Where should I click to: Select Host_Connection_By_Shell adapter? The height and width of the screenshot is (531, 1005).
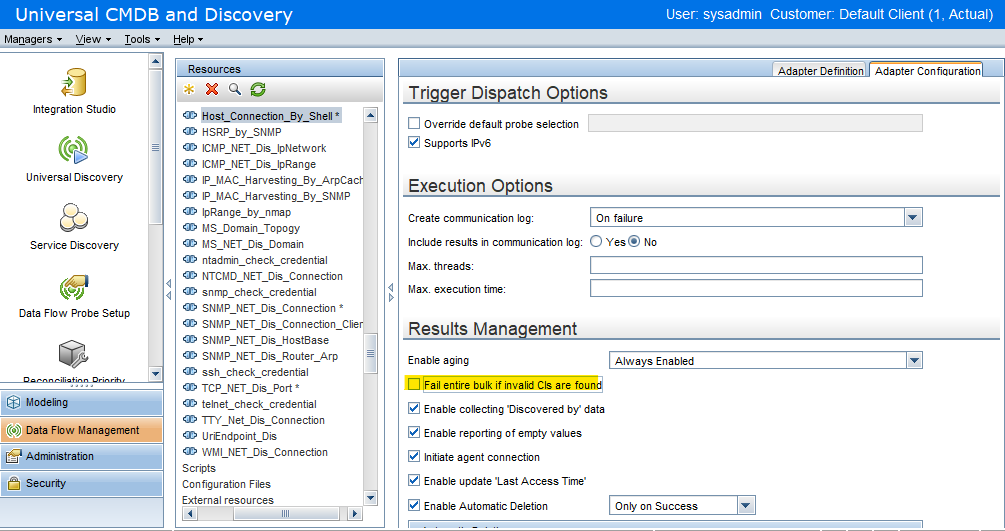[x=270, y=116]
